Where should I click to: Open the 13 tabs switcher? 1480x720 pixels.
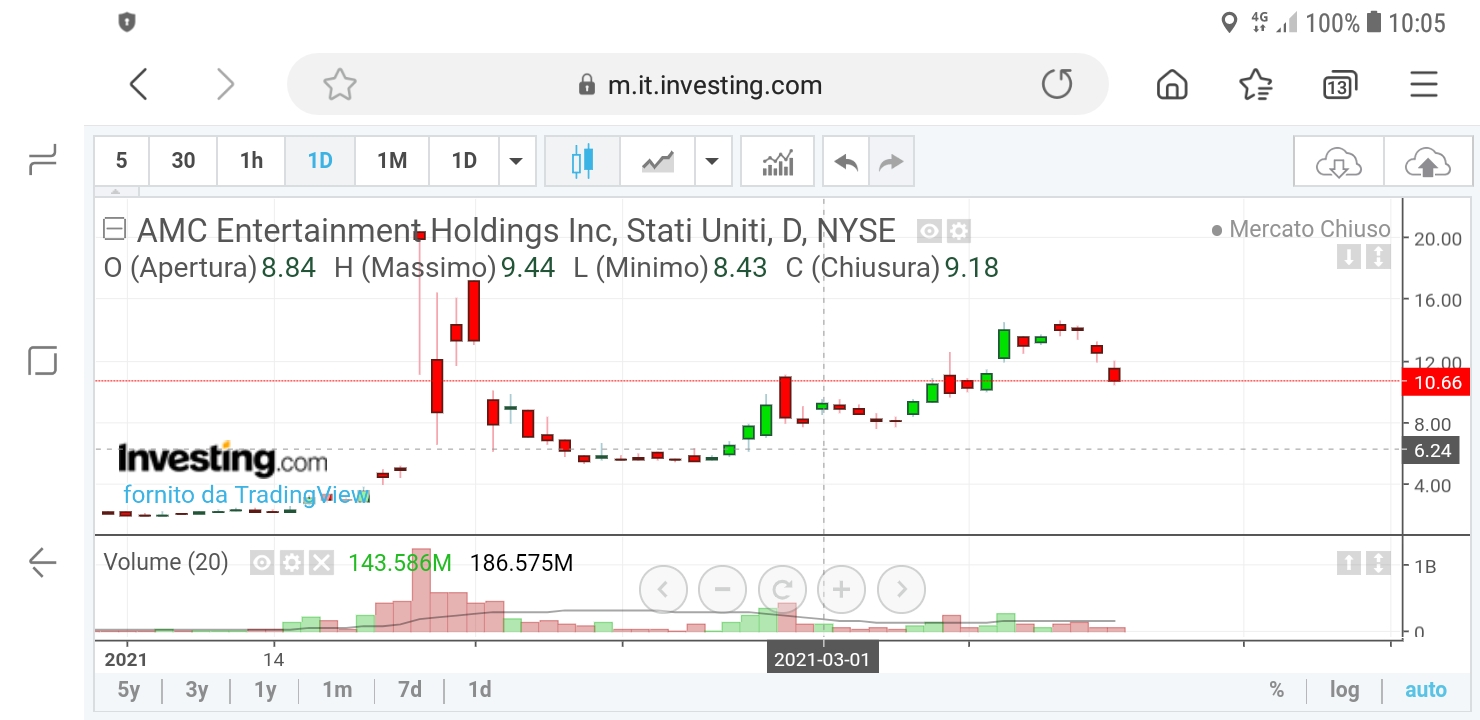[1340, 85]
